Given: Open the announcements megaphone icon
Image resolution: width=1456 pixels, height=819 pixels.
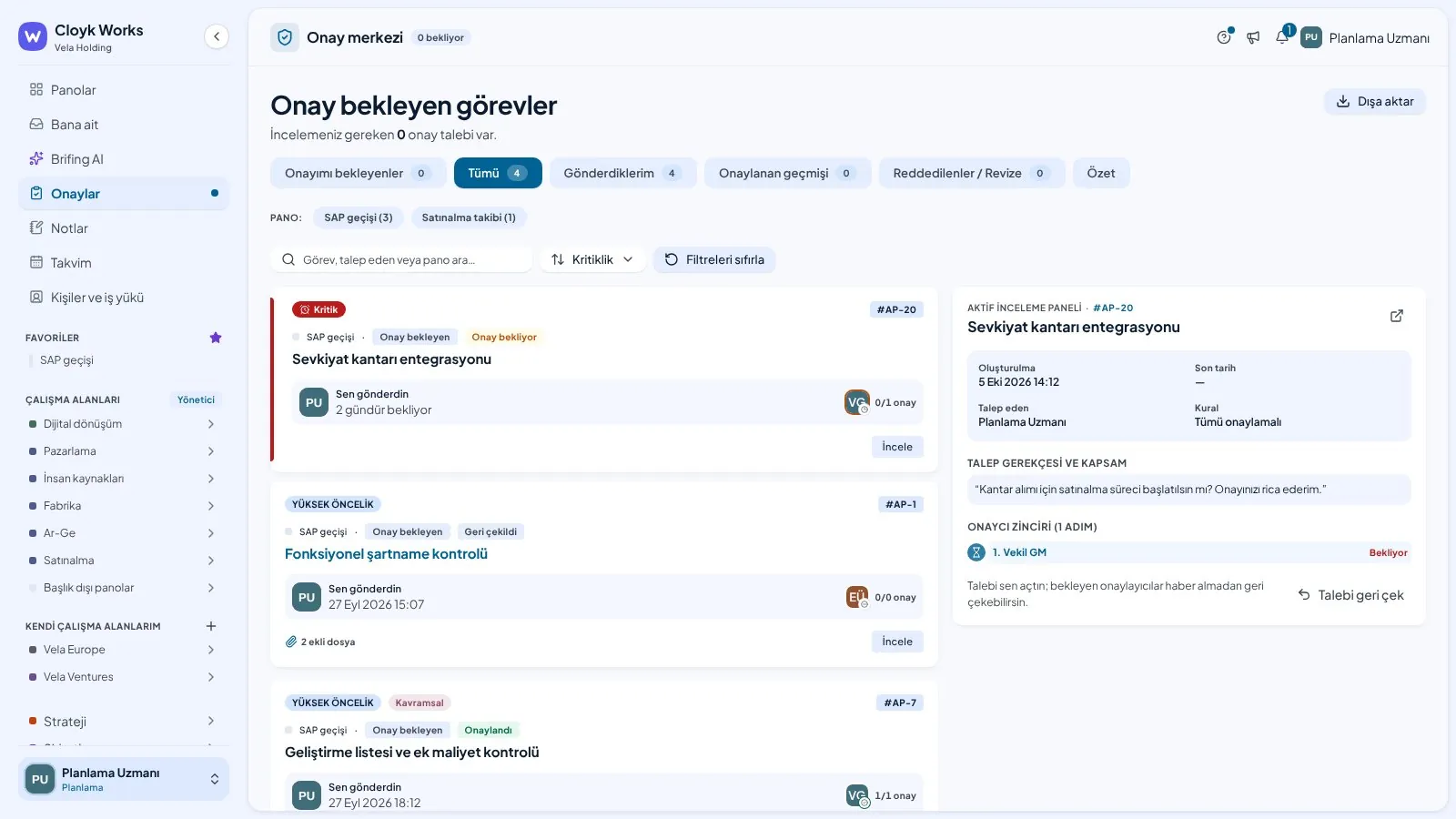Looking at the screenshot, I should click(1253, 37).
